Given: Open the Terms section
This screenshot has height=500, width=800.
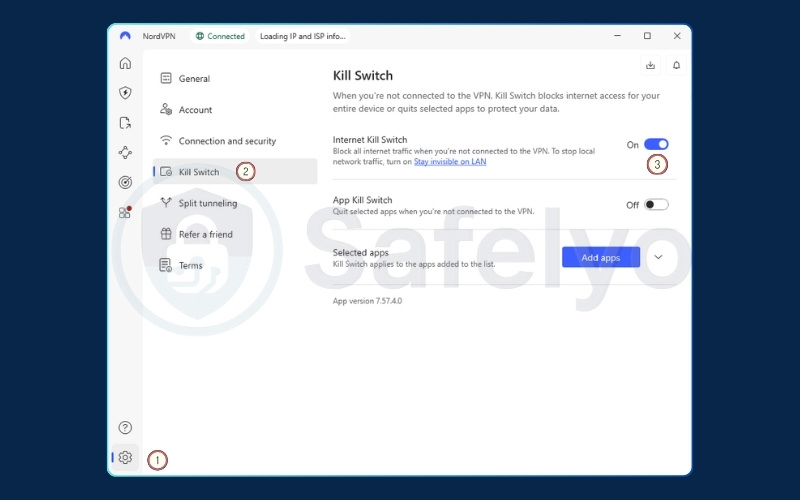Looking at the screenshot, I should [x=235, y=265].
